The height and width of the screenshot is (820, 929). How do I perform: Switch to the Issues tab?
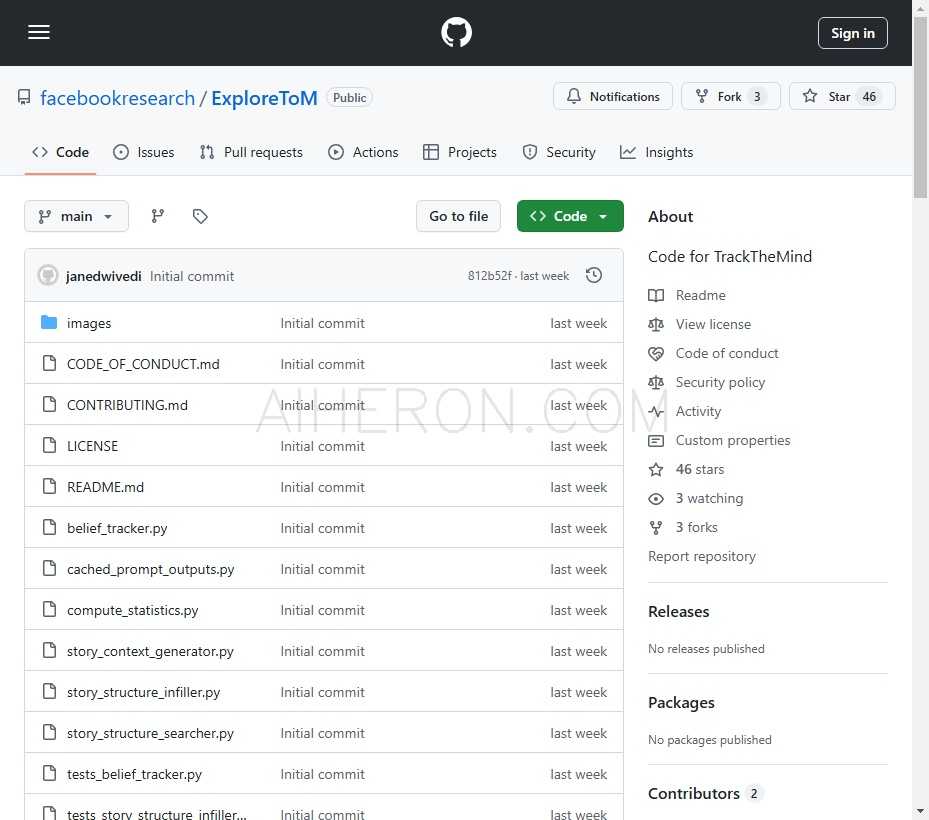[144, 152]
